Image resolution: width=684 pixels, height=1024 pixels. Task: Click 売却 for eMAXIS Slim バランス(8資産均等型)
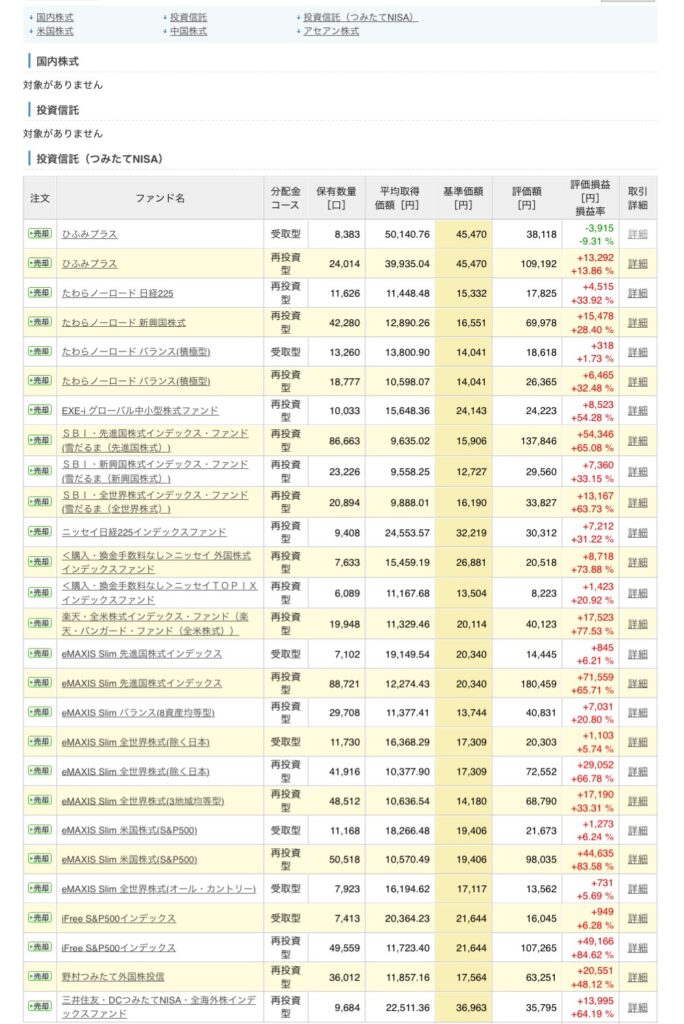(40, 712)
